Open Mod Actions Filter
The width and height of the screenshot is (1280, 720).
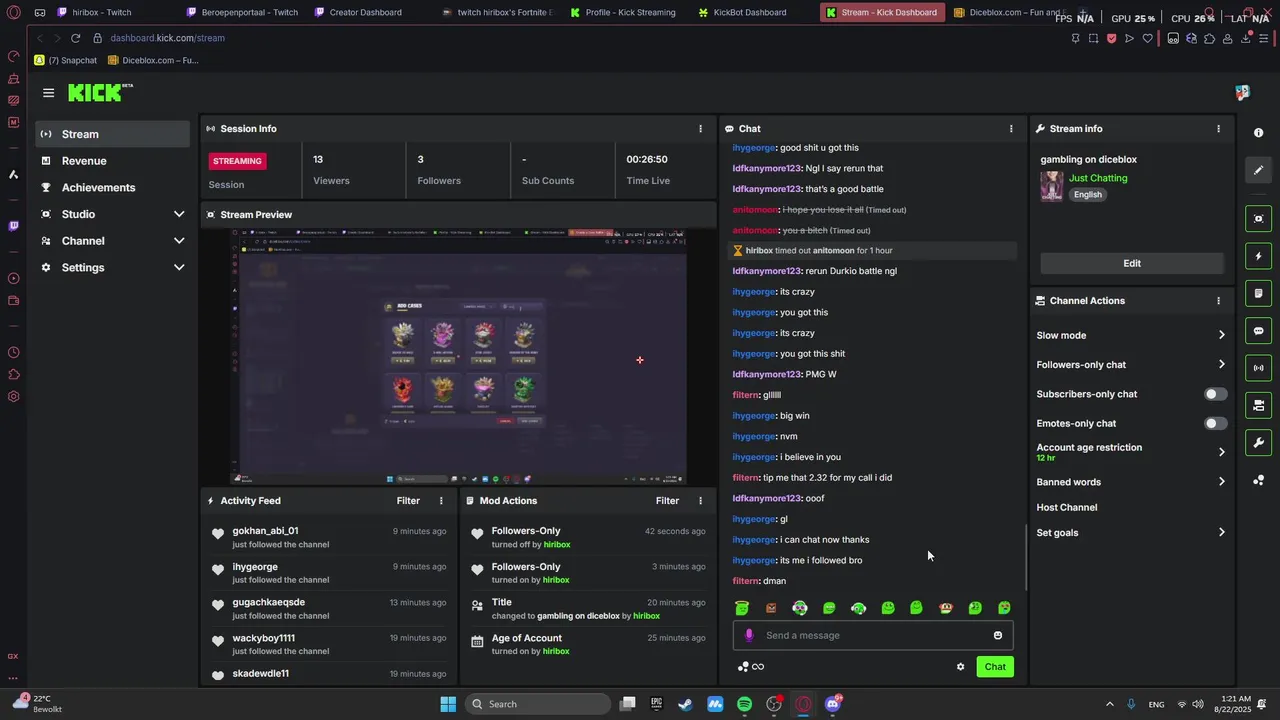(667, 501)
